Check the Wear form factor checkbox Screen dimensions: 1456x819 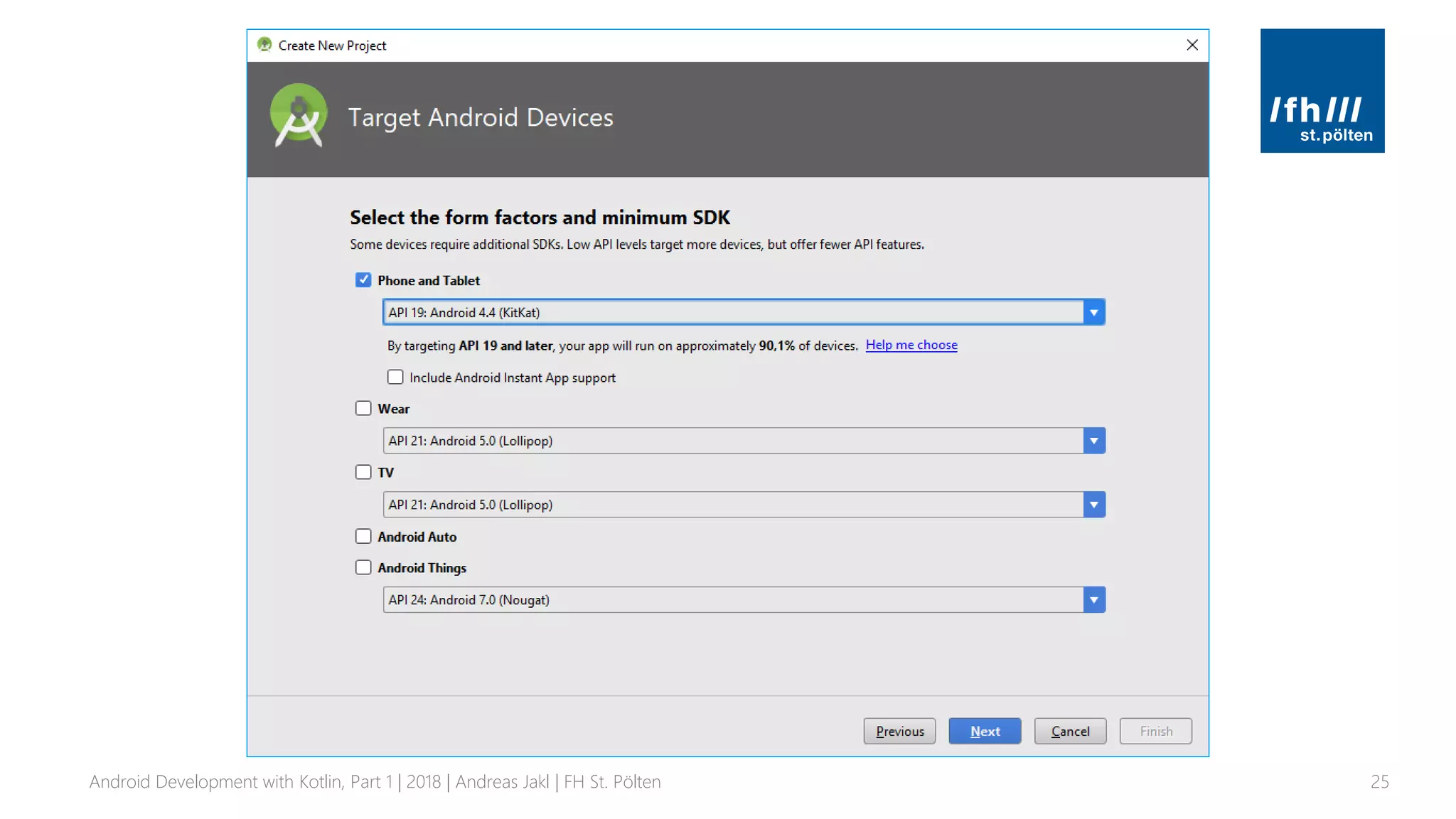point(363,408)
